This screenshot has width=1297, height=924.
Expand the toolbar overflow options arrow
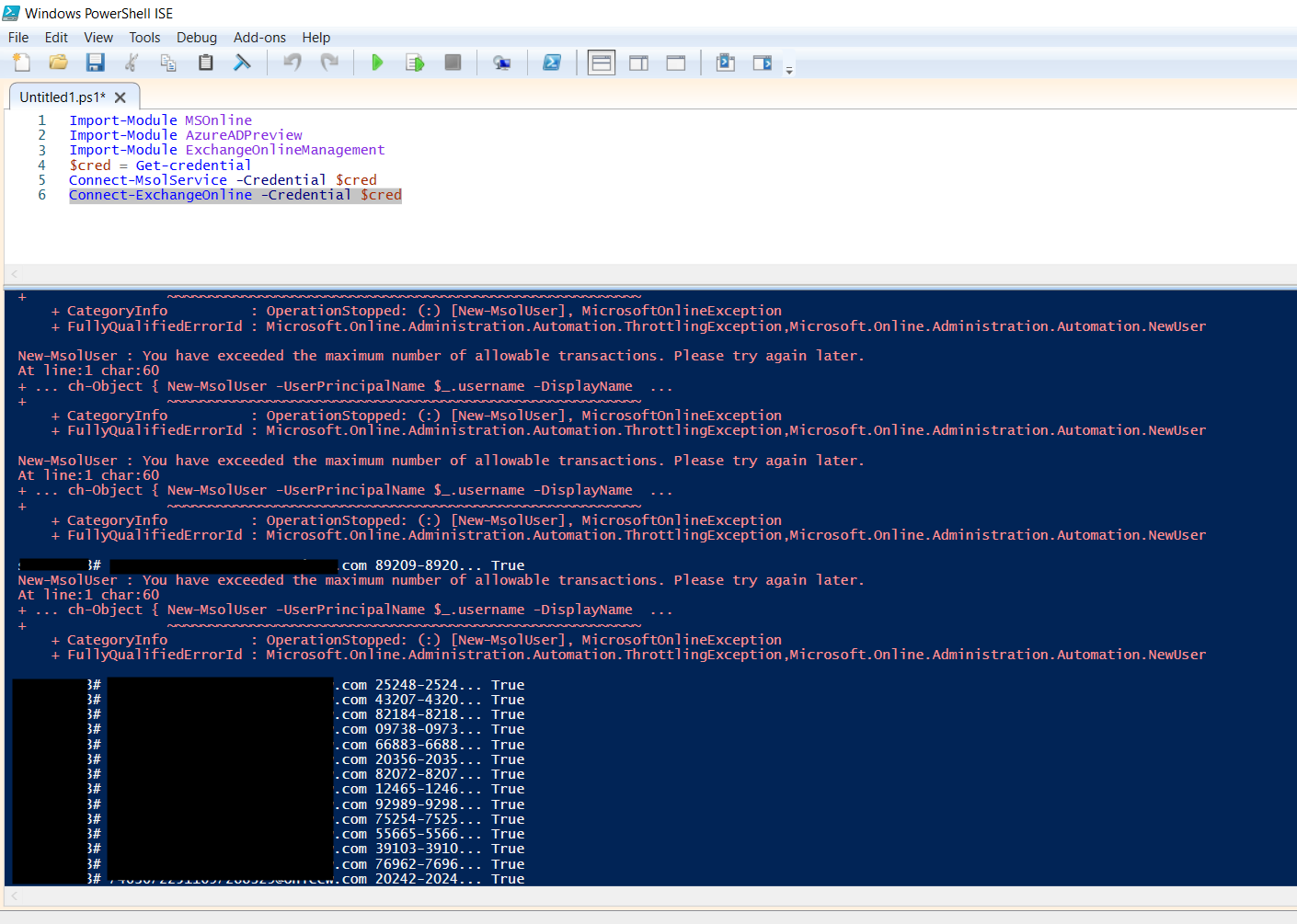tap(789, 70)
